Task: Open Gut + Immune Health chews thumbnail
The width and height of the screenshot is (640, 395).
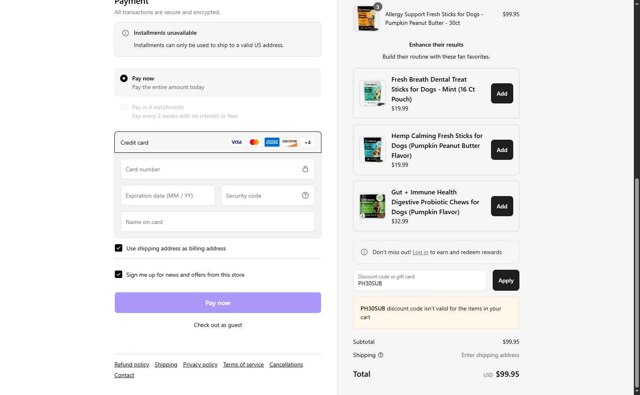Action: pos(372,206)
